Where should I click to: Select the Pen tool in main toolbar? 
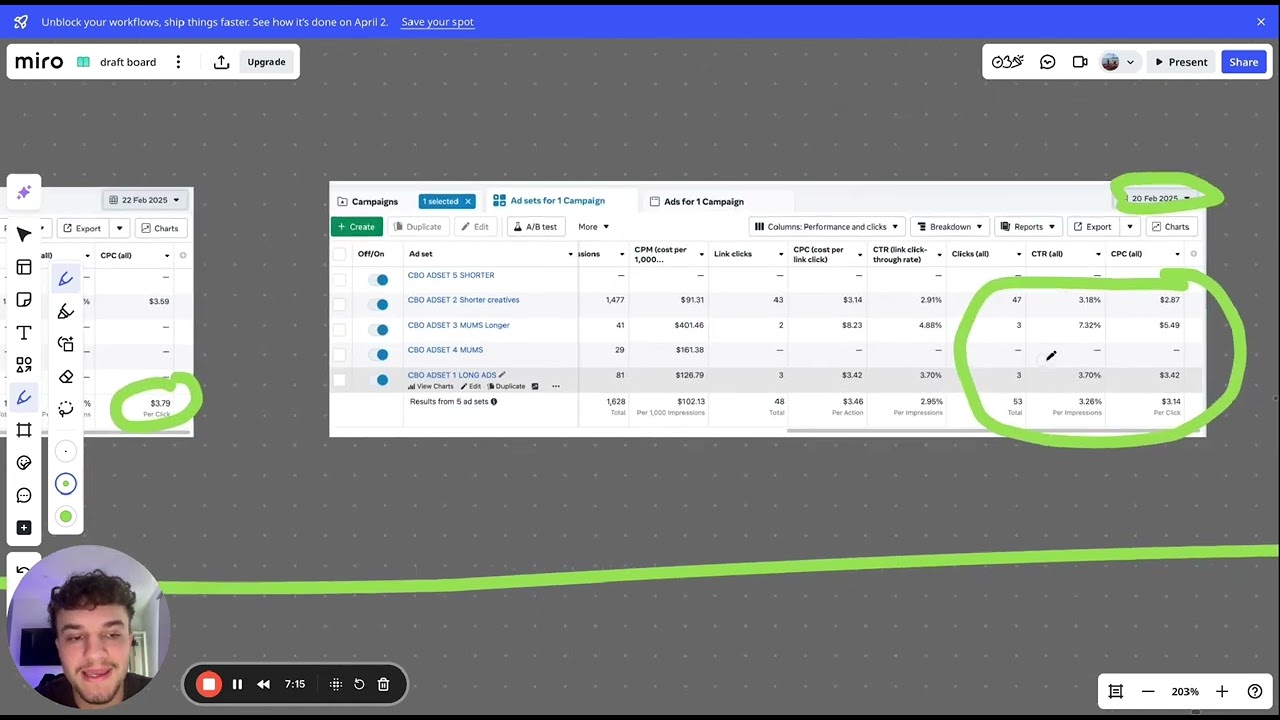(24, 397)
